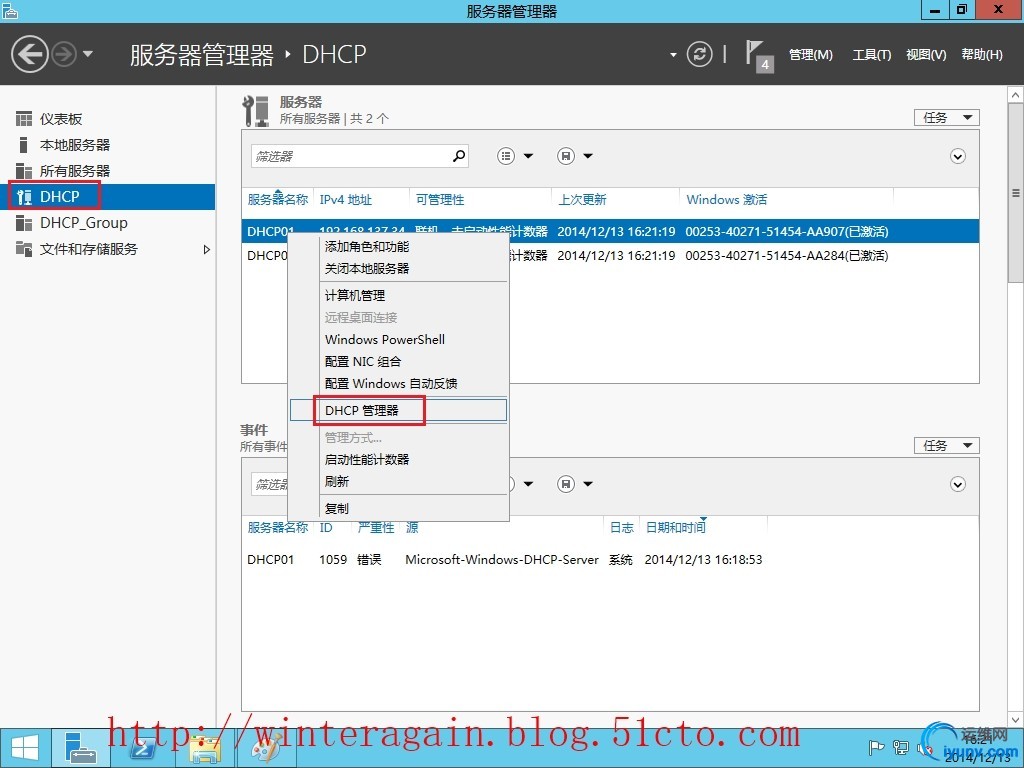Select 本地服务器 in the sidebar
The height and width of the screenshot is (768, 1024).
[75, 145]
